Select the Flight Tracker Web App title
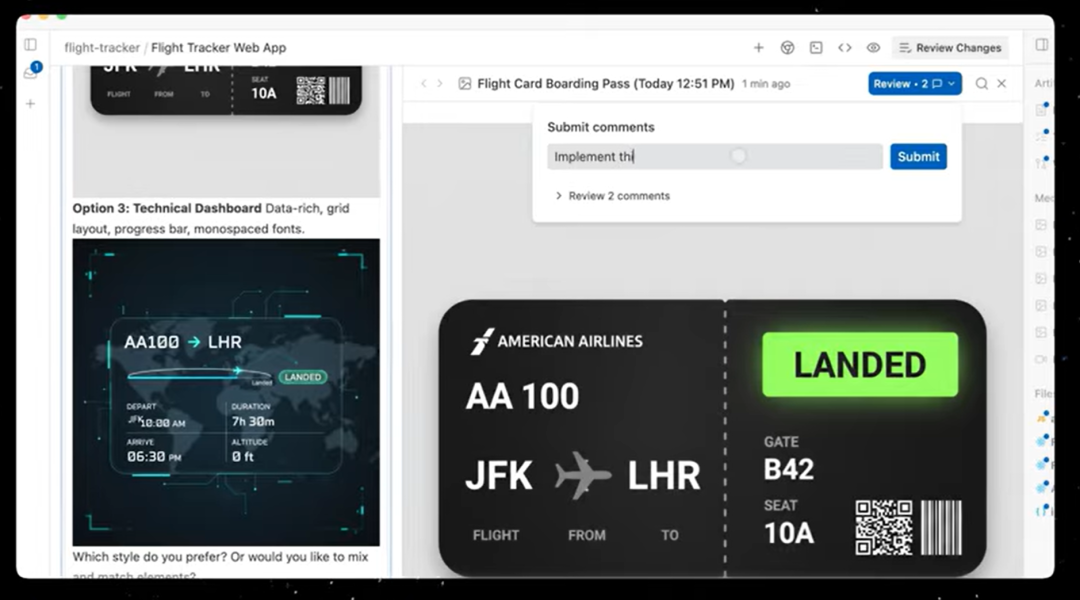 (x=218, y=47)
